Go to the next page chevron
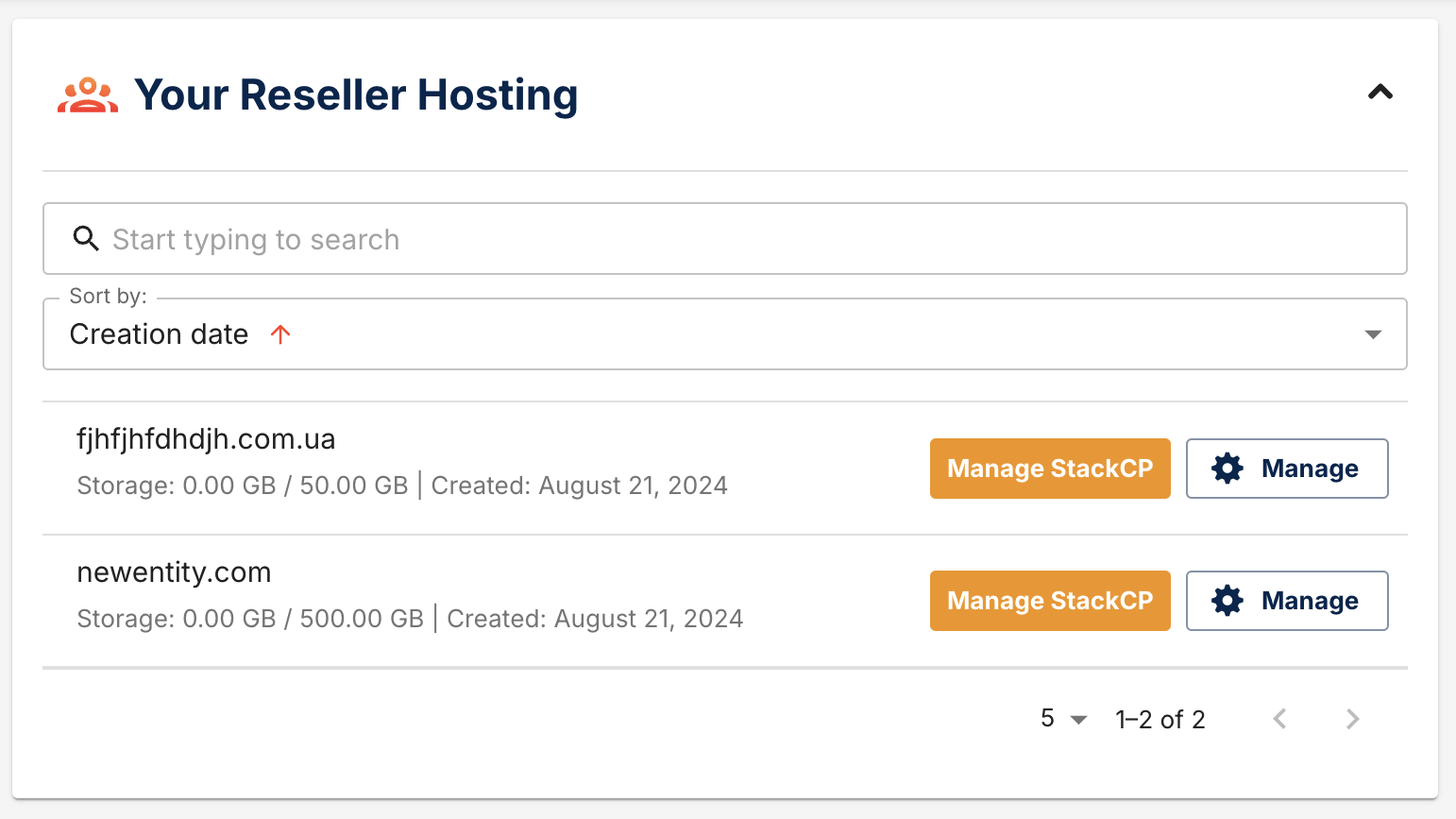 point(1353,719)
